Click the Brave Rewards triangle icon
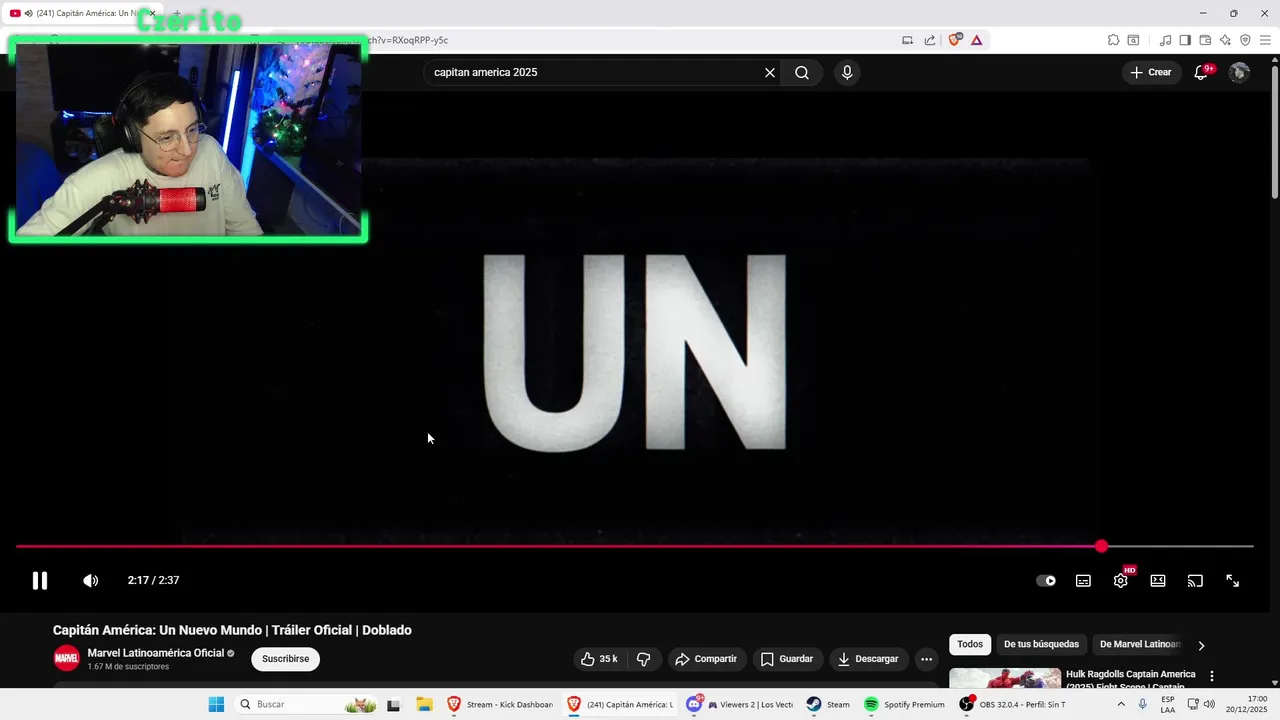 click(977, 40)
